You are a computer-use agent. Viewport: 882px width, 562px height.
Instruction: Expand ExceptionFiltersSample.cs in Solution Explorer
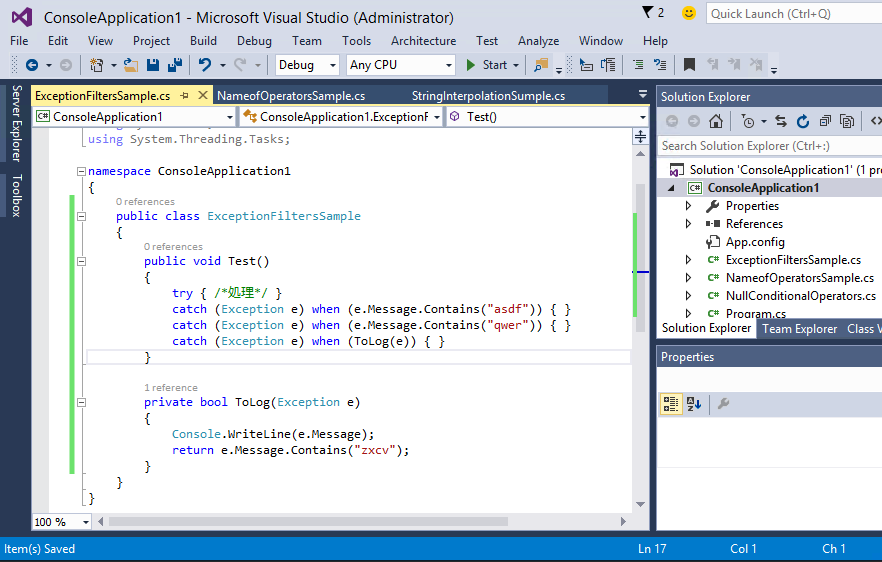[688, 260]
